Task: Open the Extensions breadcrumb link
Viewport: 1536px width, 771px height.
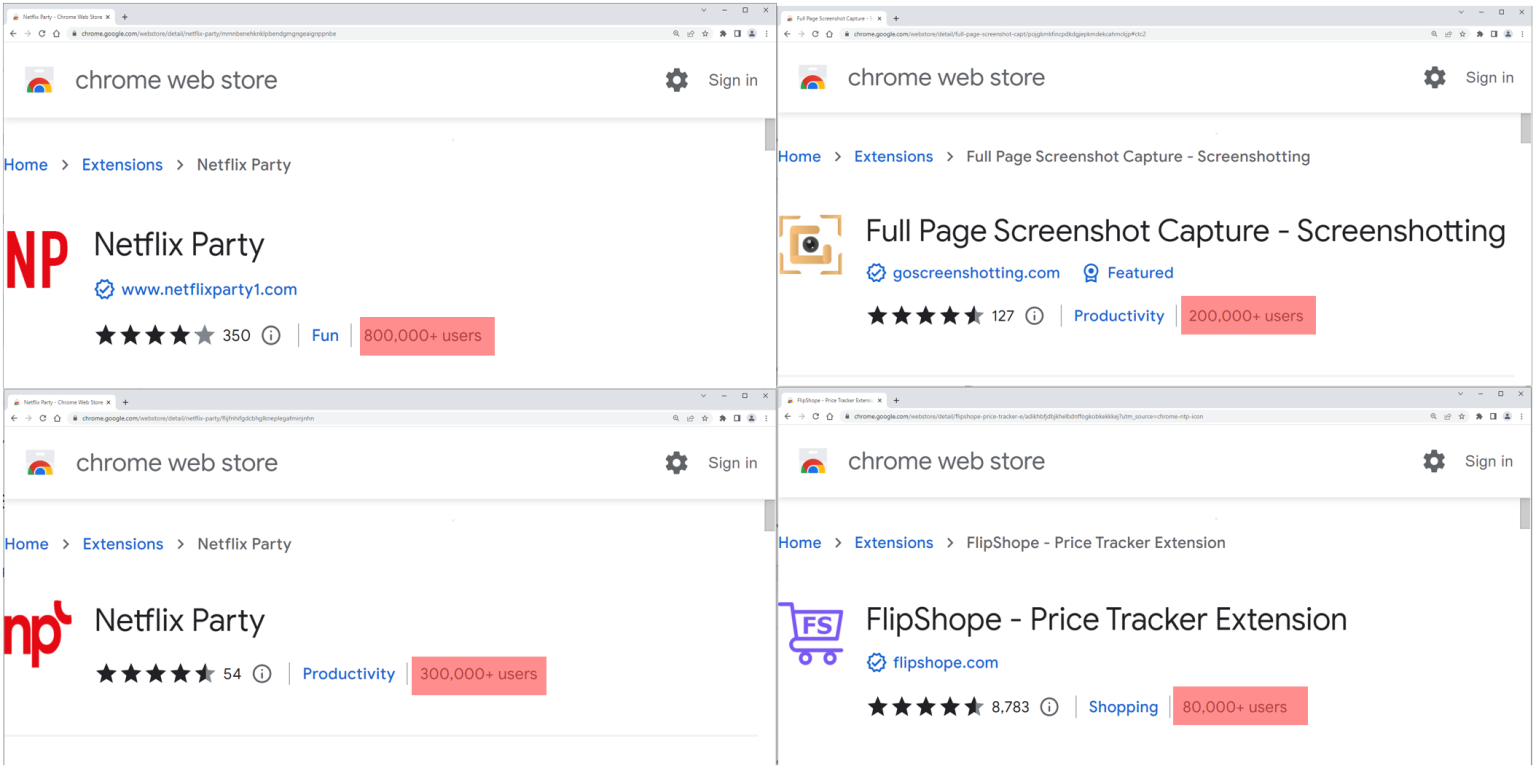Action: pos(122,164)
